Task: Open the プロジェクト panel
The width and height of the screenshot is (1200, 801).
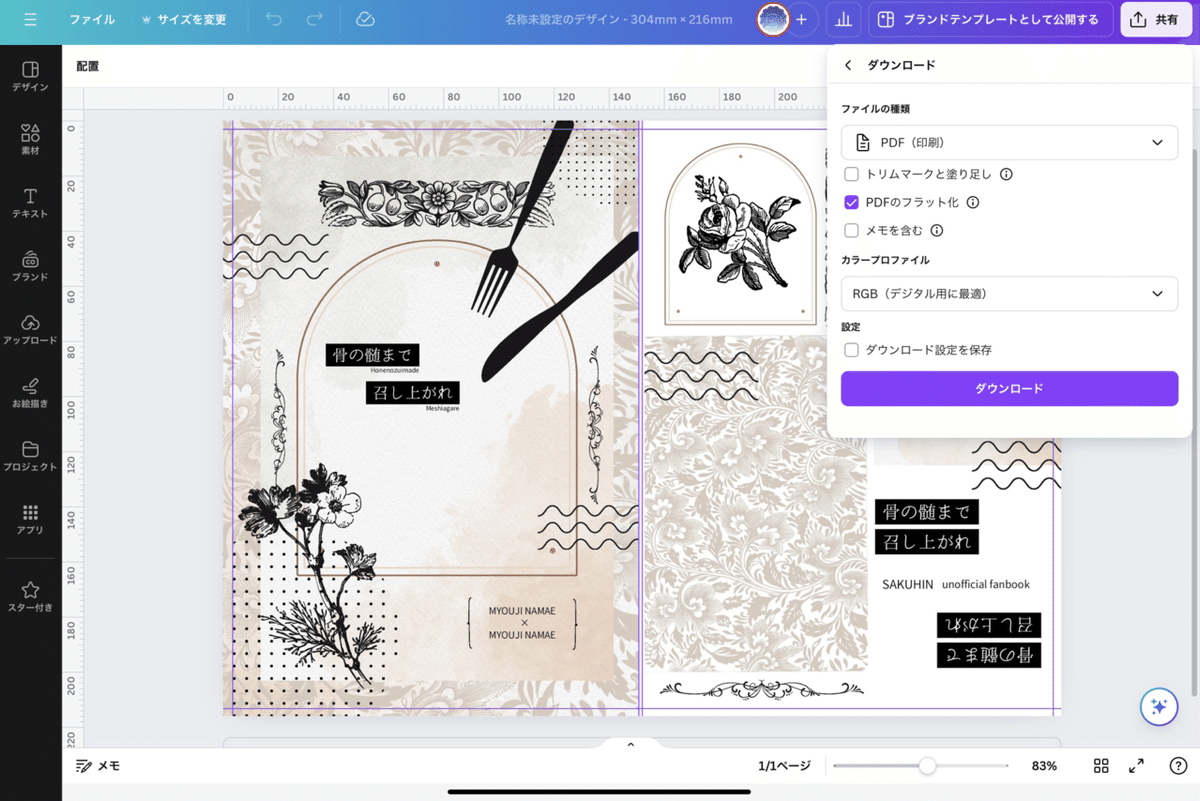Action: 30,455
